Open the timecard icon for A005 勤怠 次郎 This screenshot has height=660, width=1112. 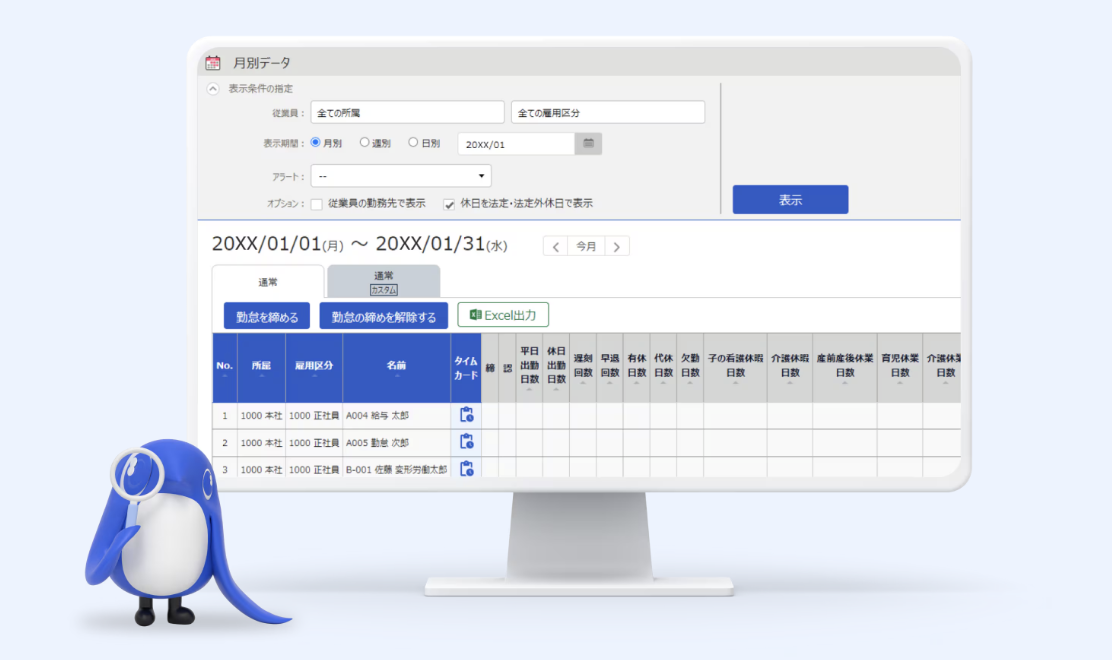[x=465, y=441]
